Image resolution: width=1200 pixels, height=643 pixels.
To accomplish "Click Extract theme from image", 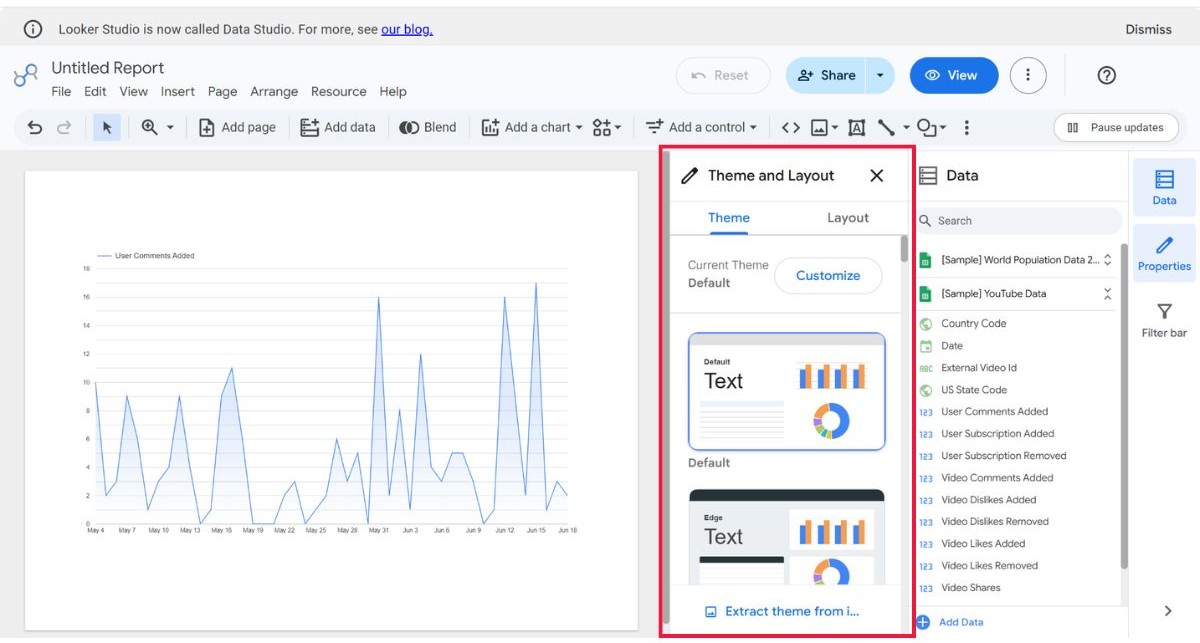I will [x=783, y=611].
